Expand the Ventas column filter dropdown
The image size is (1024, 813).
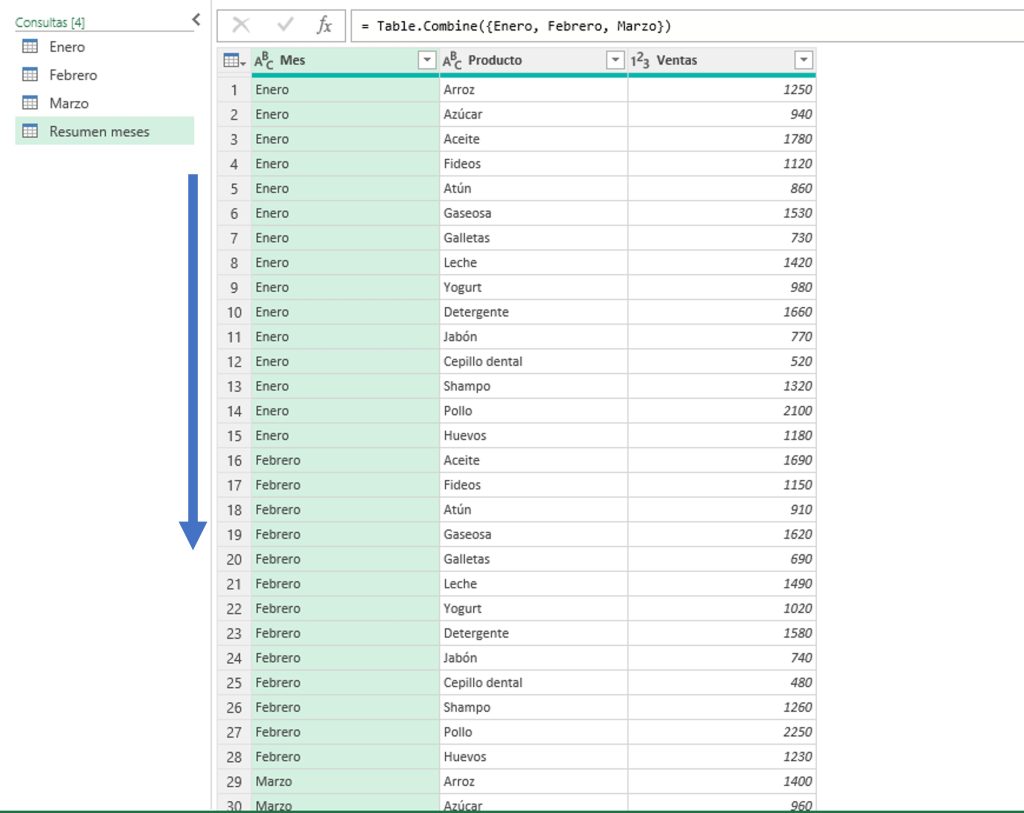803,60
